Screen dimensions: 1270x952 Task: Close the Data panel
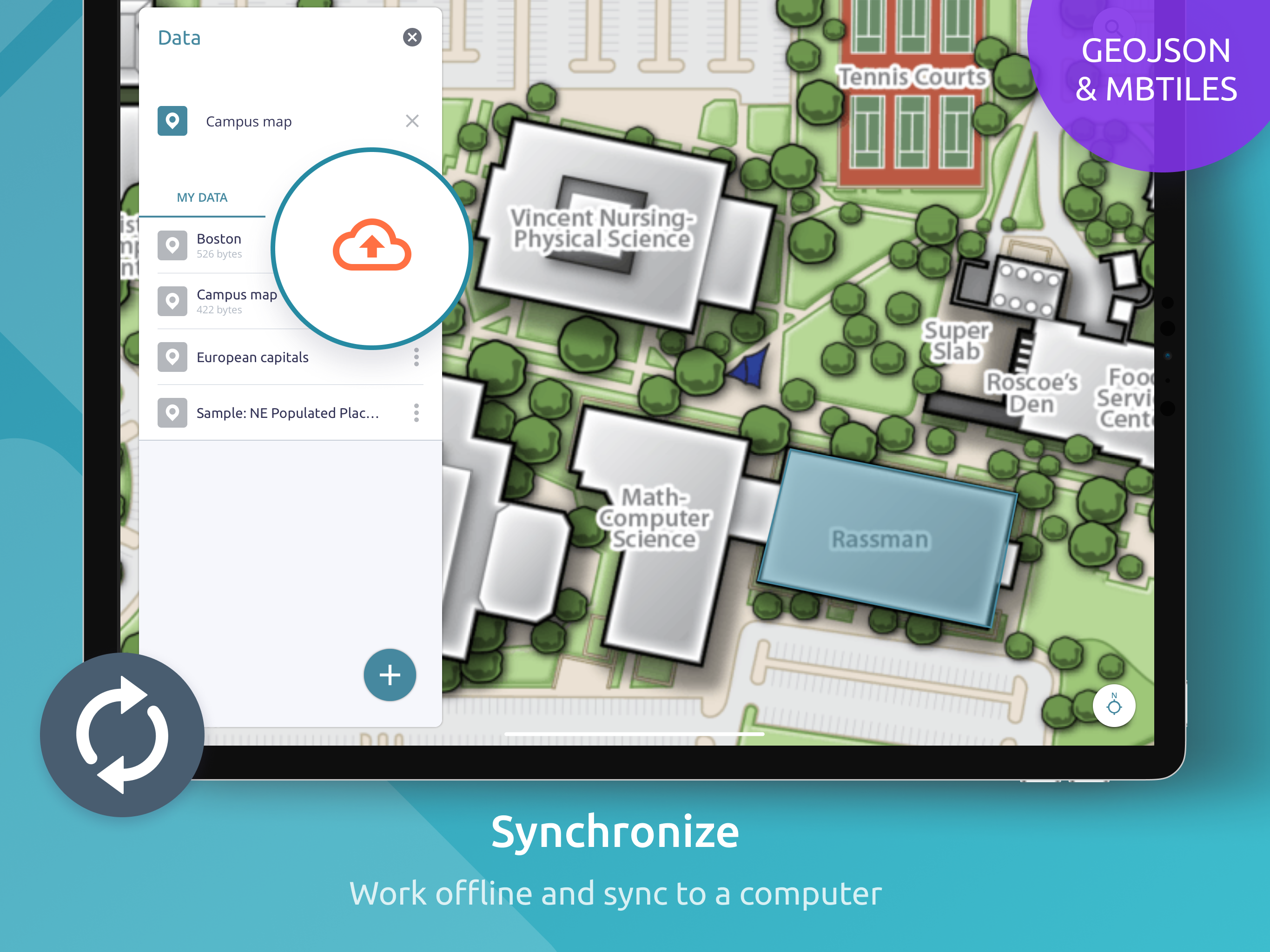click(x=412, y=37)
